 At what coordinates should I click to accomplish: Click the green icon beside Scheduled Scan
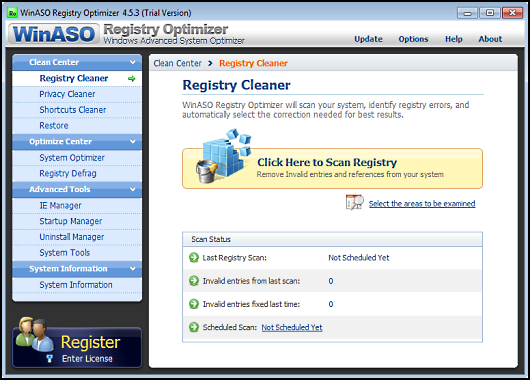[x=194, y=327]
